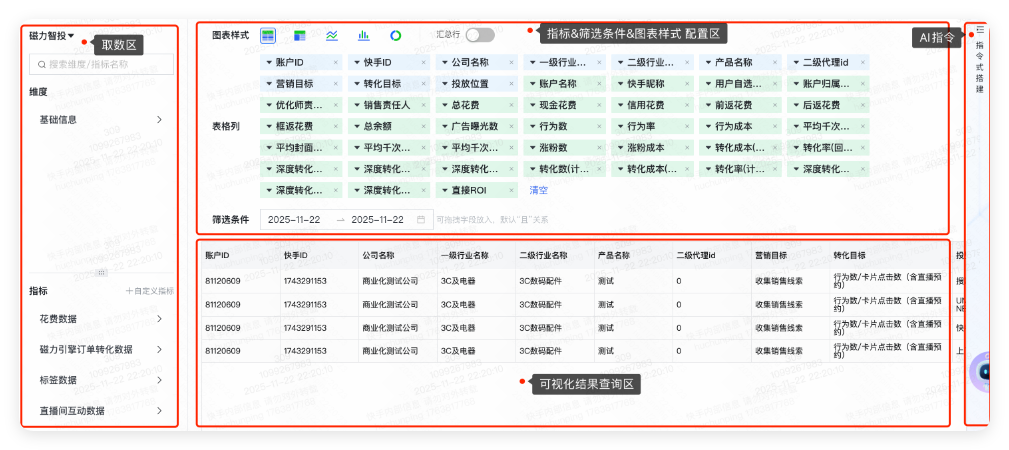Remove the 营销目标 column tag
The height and width of the screenshot is (450, 1009).
pos(336,84)
